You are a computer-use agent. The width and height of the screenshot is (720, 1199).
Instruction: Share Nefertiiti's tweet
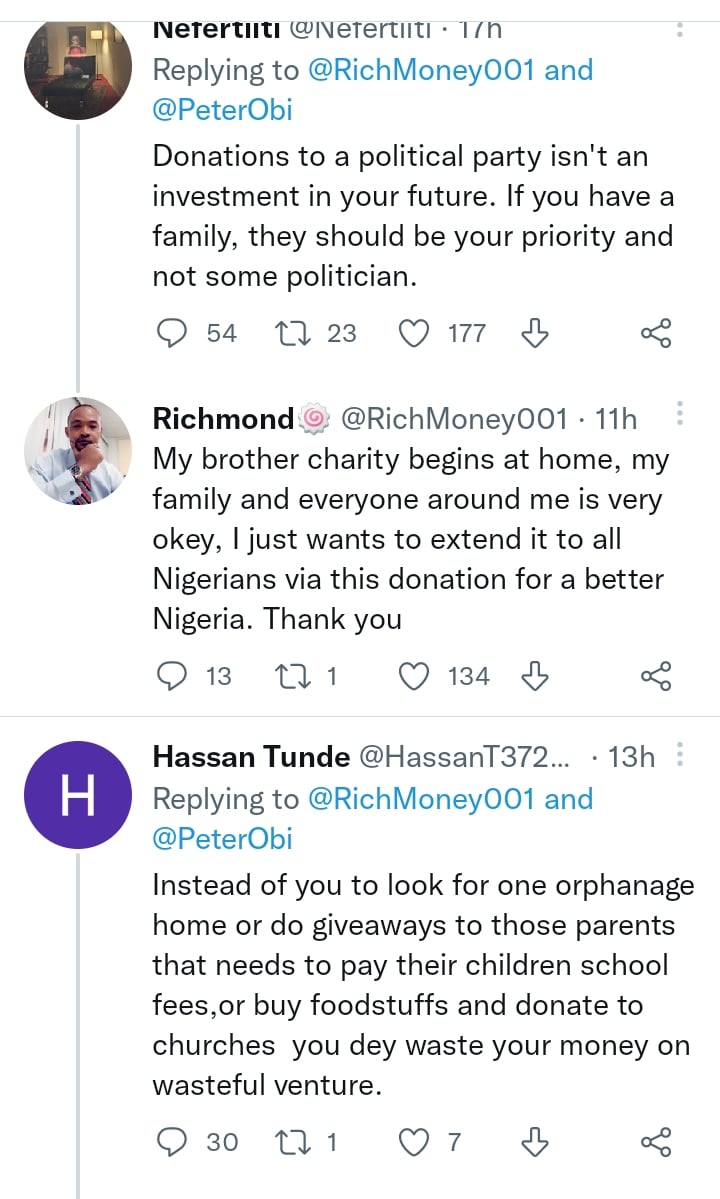656,333
